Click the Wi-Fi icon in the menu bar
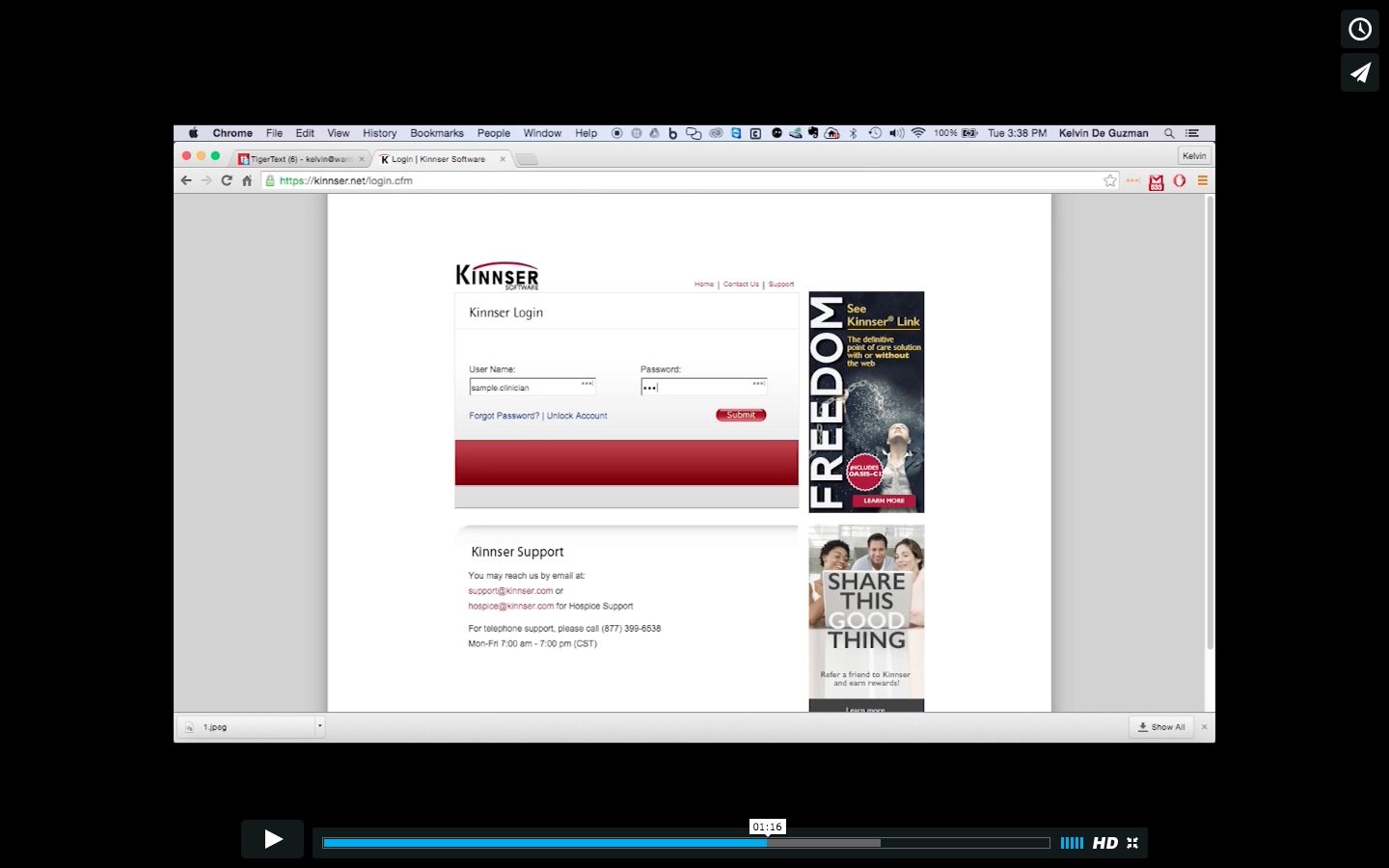 tap(917, 133)
